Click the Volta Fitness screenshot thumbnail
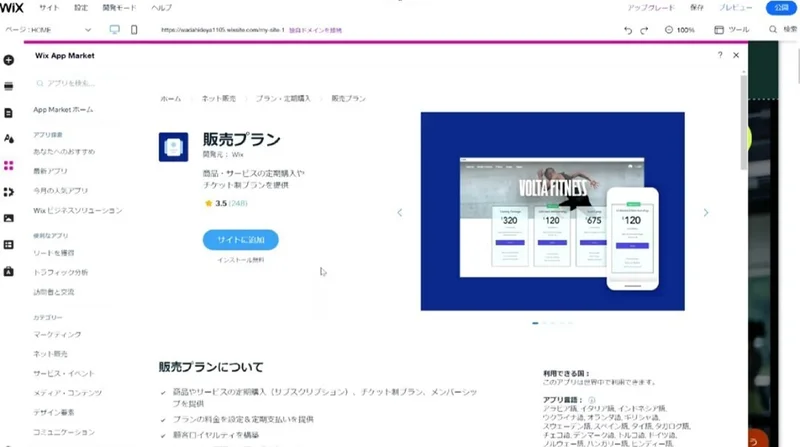This screenshot has width=800, height=447. pyautogui.click(x=553, y=211)
